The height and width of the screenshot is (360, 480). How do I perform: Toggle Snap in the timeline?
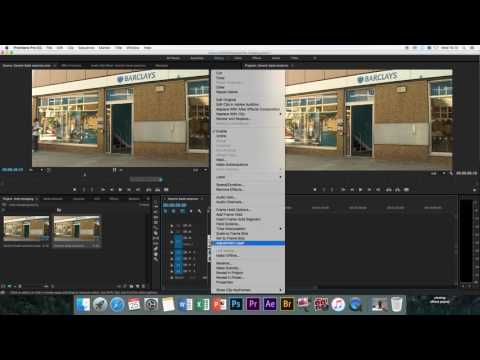(x=173, y=211)
